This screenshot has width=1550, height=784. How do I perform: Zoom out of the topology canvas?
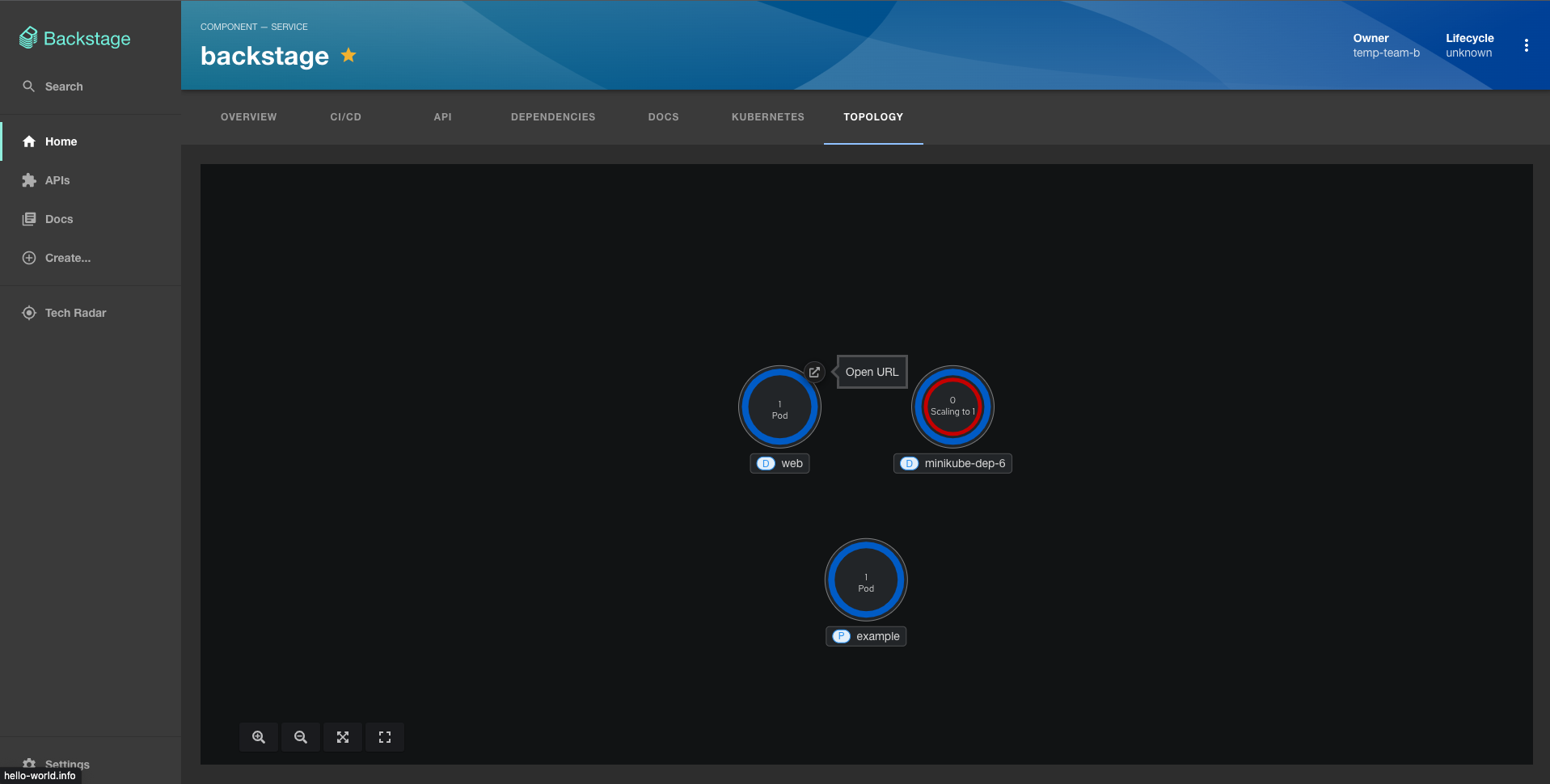click(300, 736)
